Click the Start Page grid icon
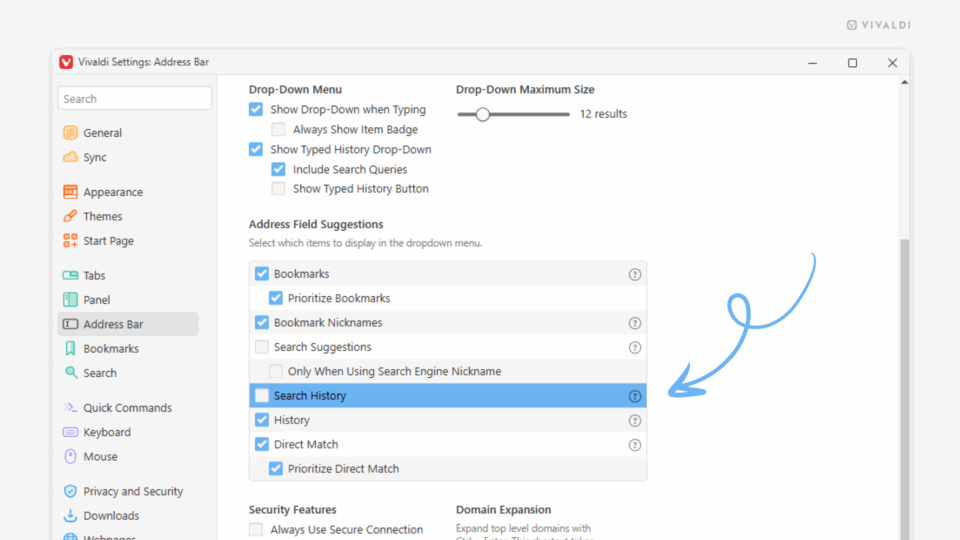The image size is (960, 540). (x=70, y=241)
